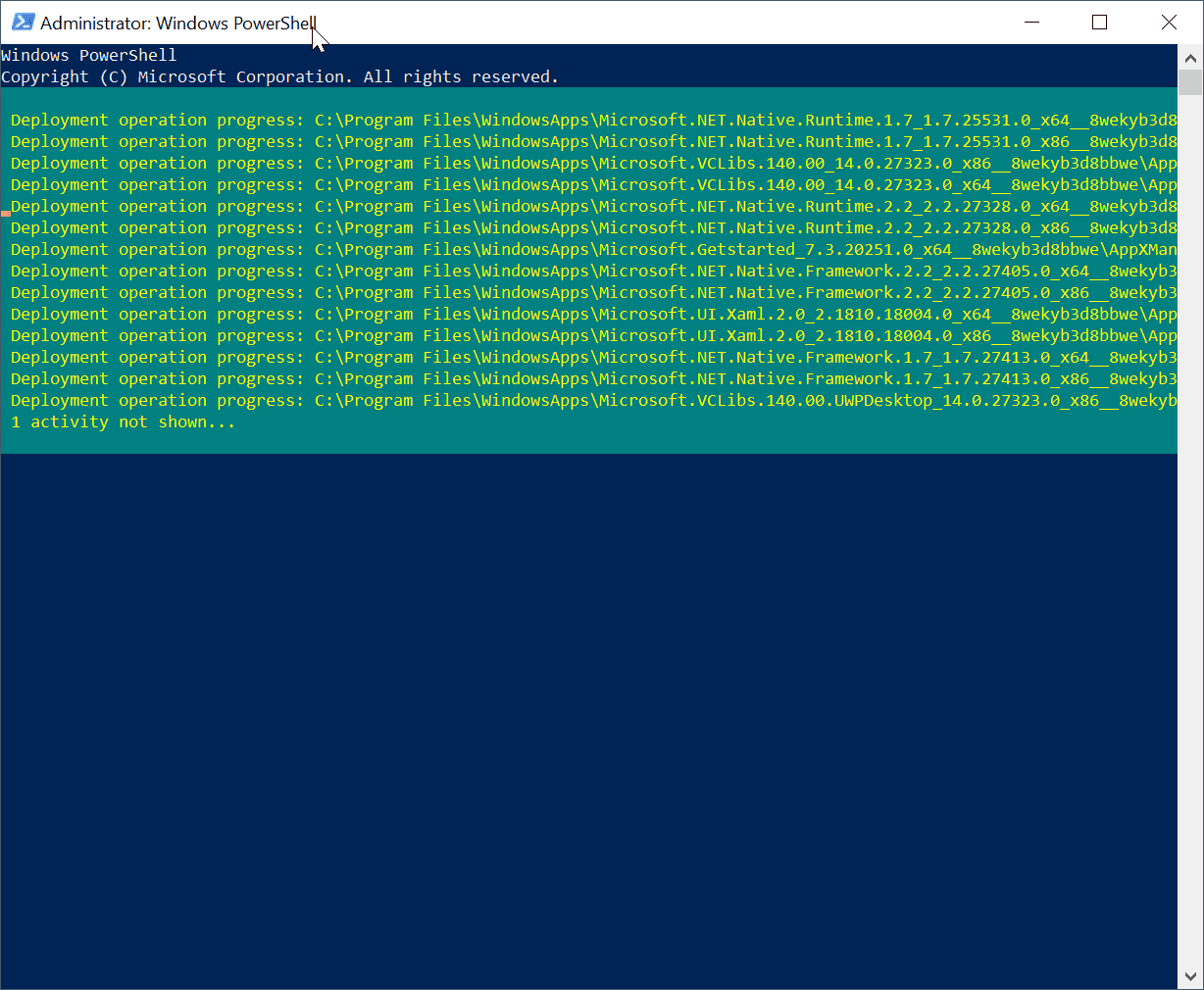Click the orange marker at left edge
This screenshot has width=1204, height=990.
[x=6, y=213]
